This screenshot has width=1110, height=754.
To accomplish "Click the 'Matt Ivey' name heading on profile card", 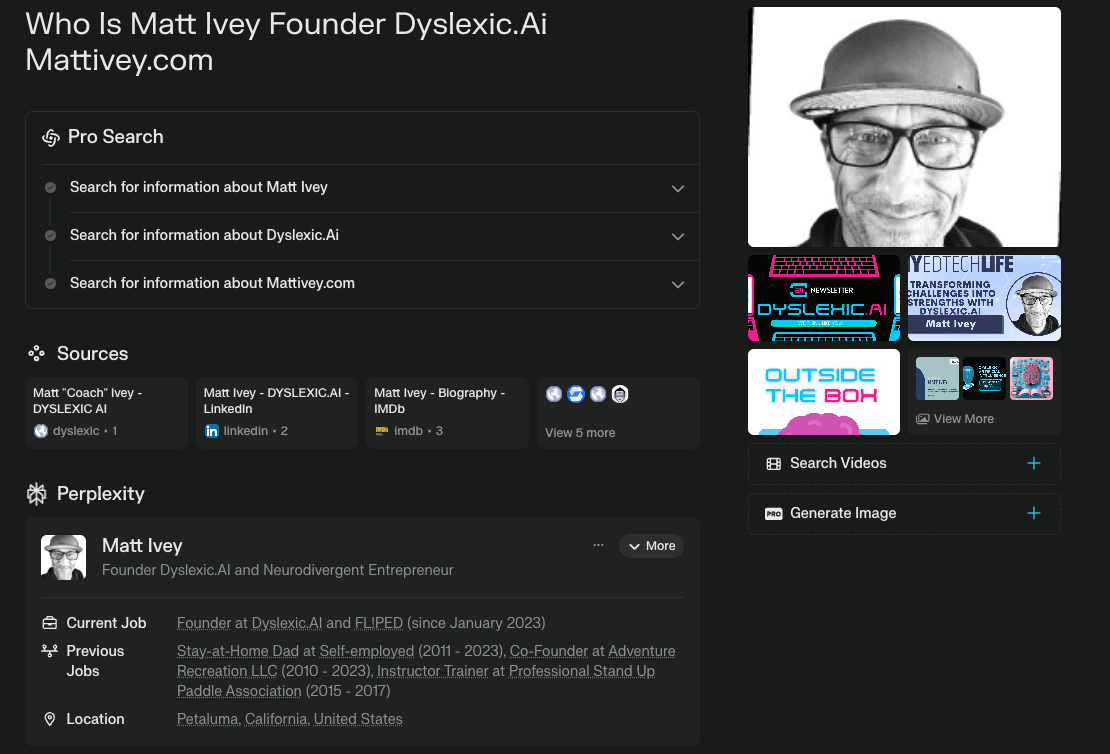I will point(142,545).
